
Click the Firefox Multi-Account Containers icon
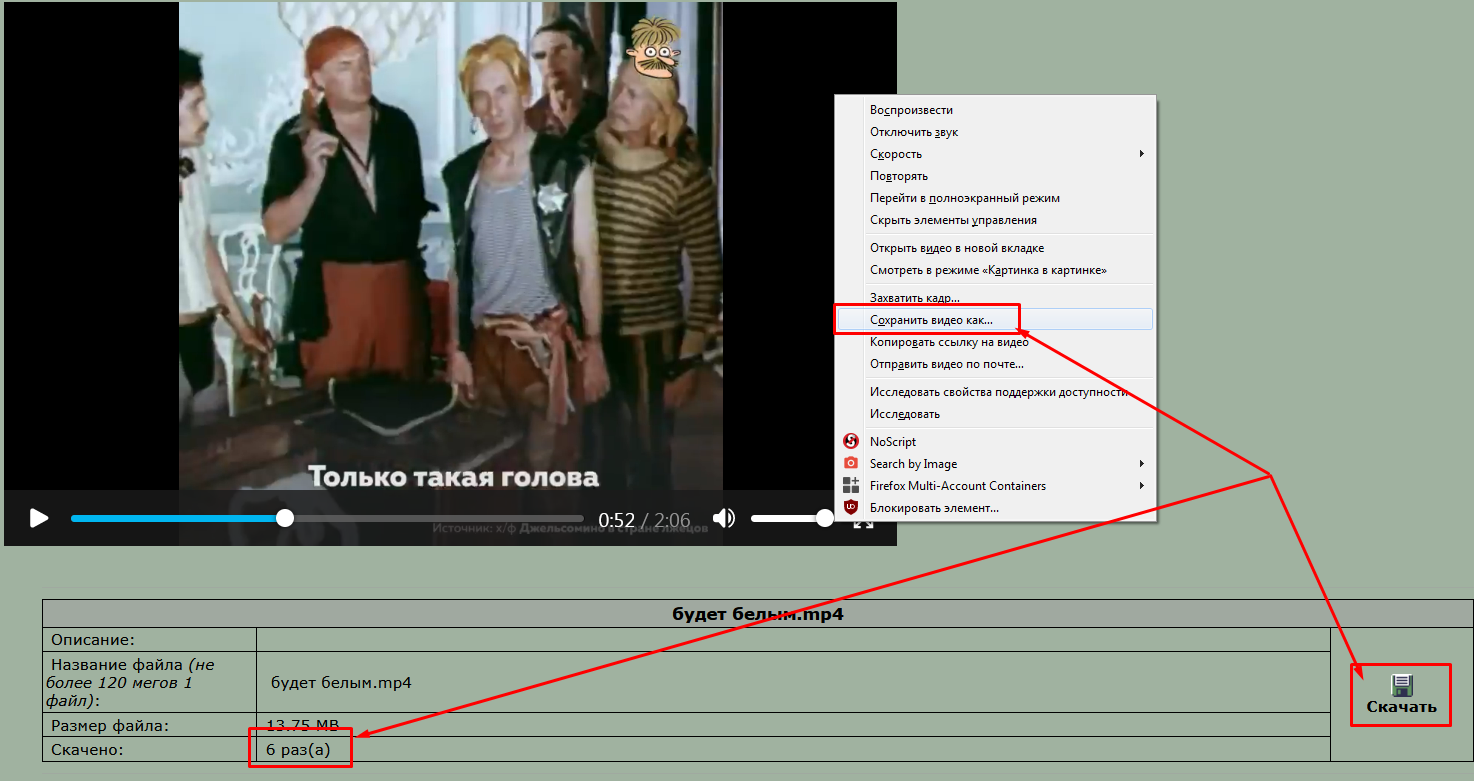(x=851, y=485)
